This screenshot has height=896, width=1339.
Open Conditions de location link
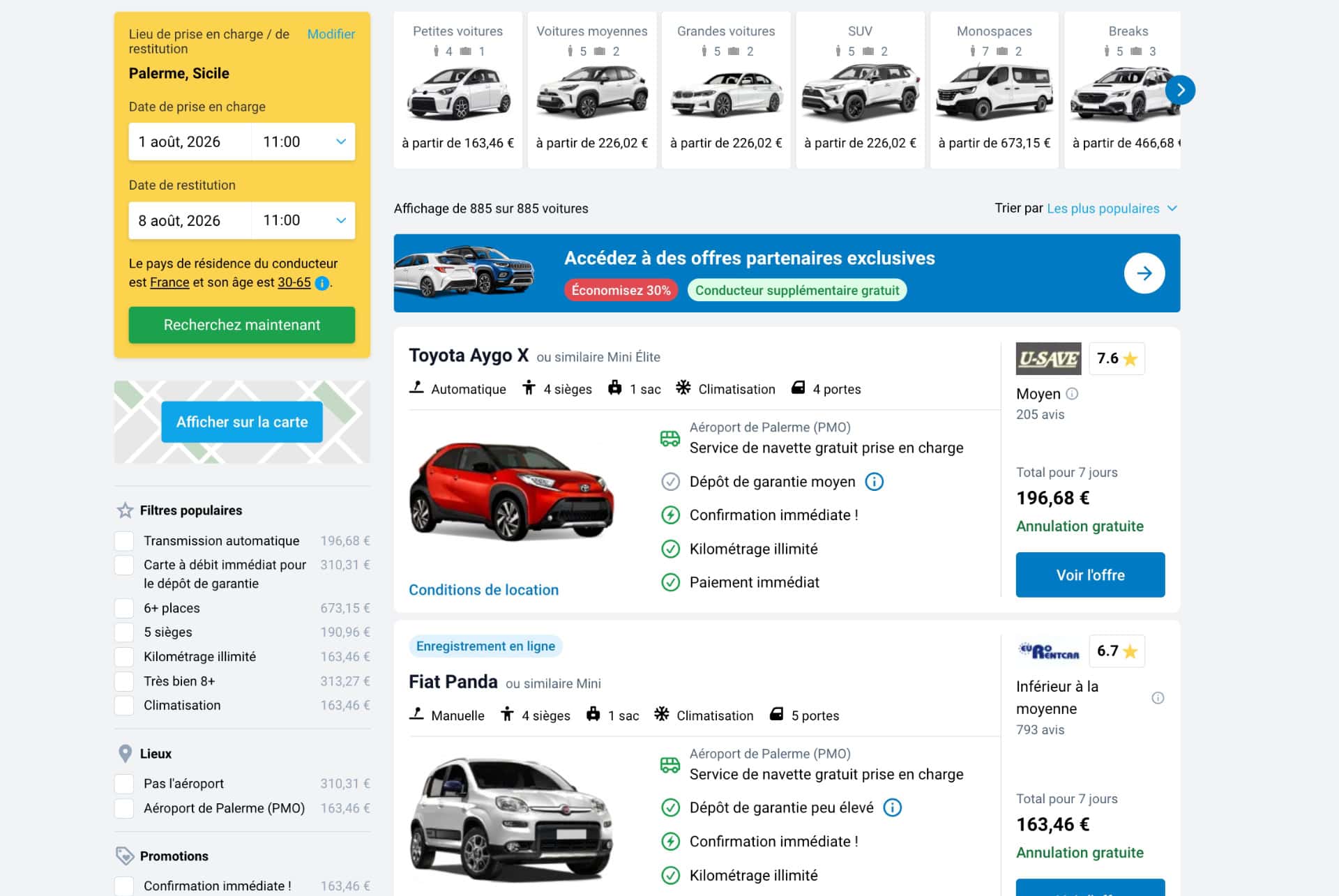[x=483, y=590]
